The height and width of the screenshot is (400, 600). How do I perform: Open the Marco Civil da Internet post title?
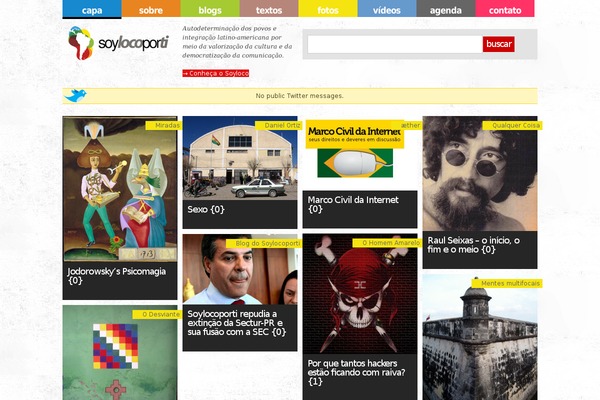pos(353,204)
